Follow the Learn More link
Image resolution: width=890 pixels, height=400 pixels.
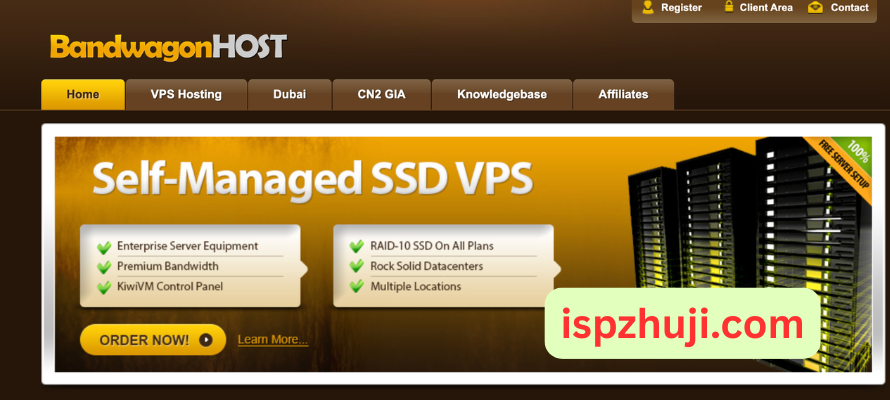(x=273, y=340)
